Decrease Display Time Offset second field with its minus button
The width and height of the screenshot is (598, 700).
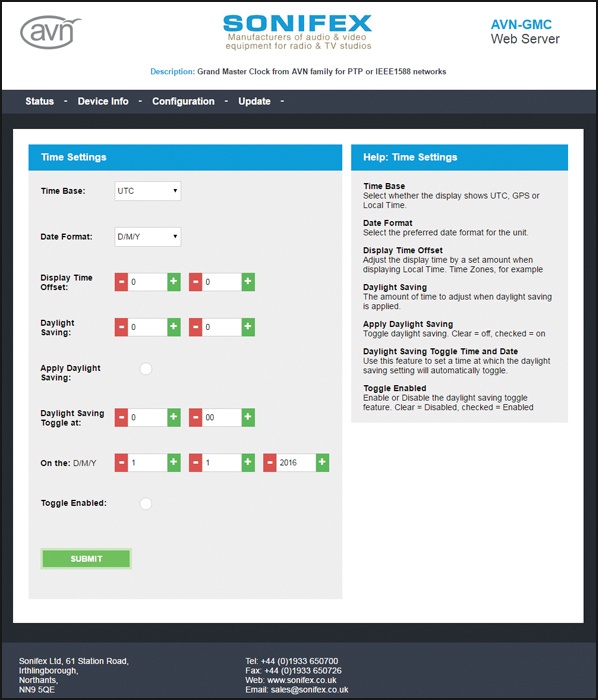(195, 282)
